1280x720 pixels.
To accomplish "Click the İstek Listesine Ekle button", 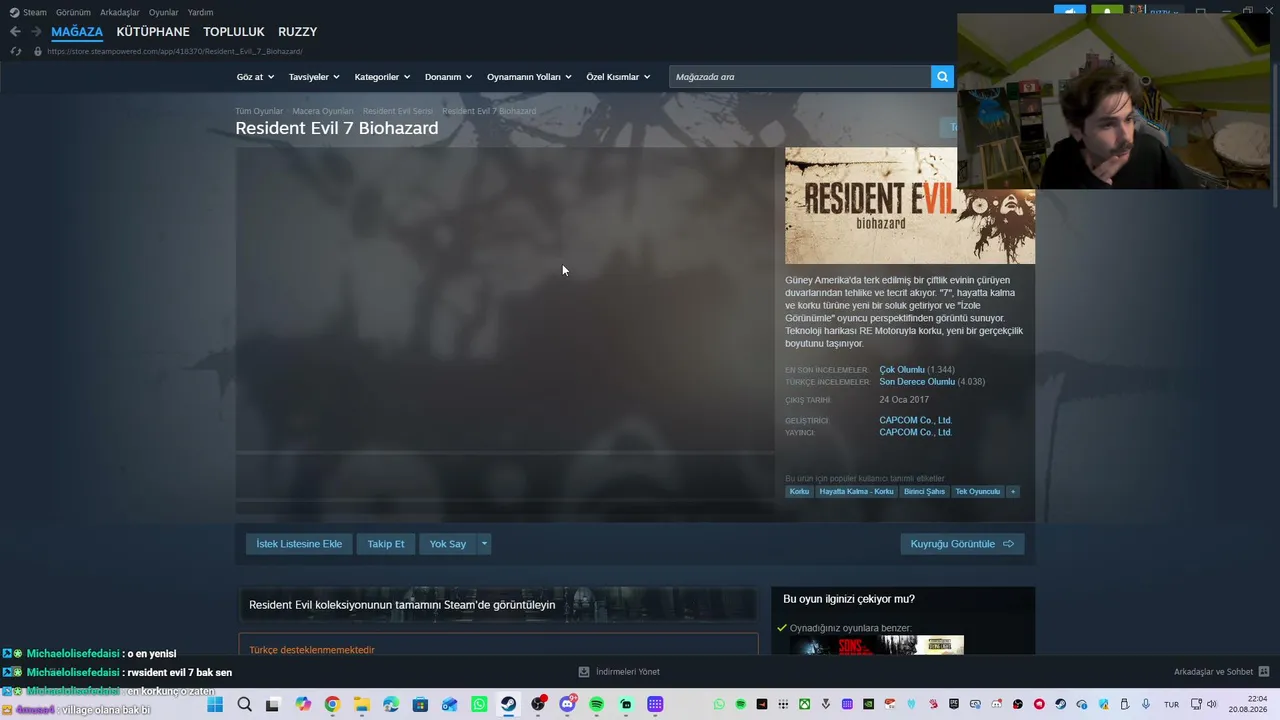I will [x=299, y=544].
